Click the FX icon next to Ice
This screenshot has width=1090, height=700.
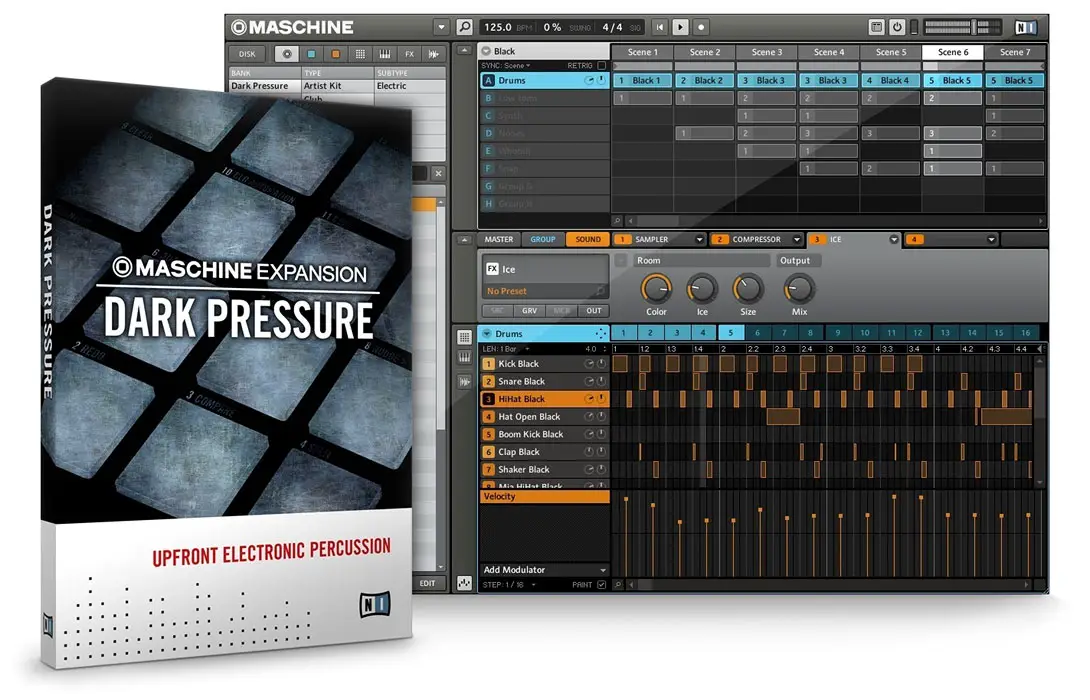pyautogui.click(x=492, y=269)
